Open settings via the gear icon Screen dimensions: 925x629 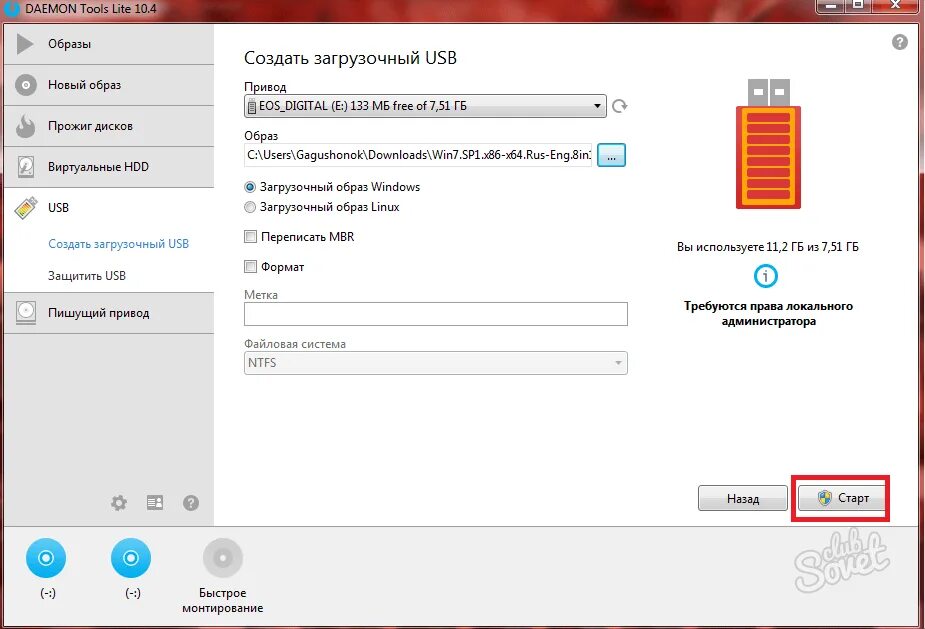click(x=119, y=503)
